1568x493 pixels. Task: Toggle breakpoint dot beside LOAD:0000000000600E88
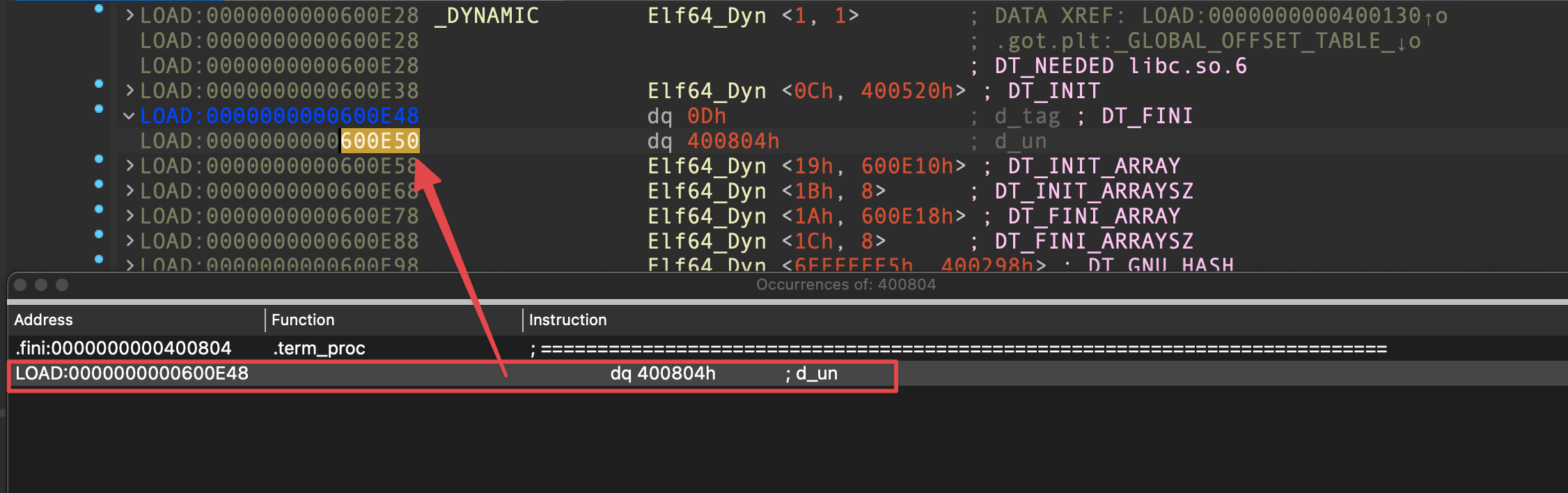pyautogui.click(x=99, y=234)
